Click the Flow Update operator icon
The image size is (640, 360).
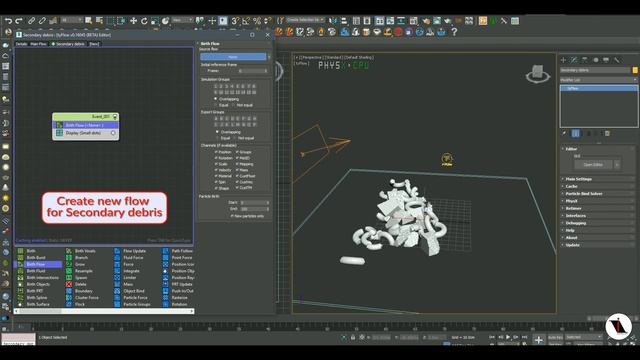(117, 251)
